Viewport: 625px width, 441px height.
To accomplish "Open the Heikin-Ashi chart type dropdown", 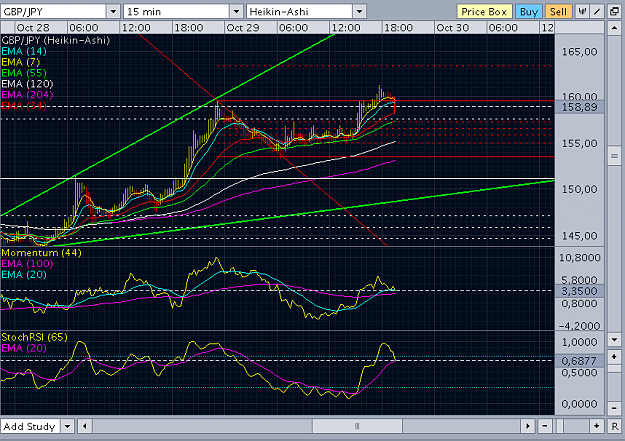I will click(360, 12).
